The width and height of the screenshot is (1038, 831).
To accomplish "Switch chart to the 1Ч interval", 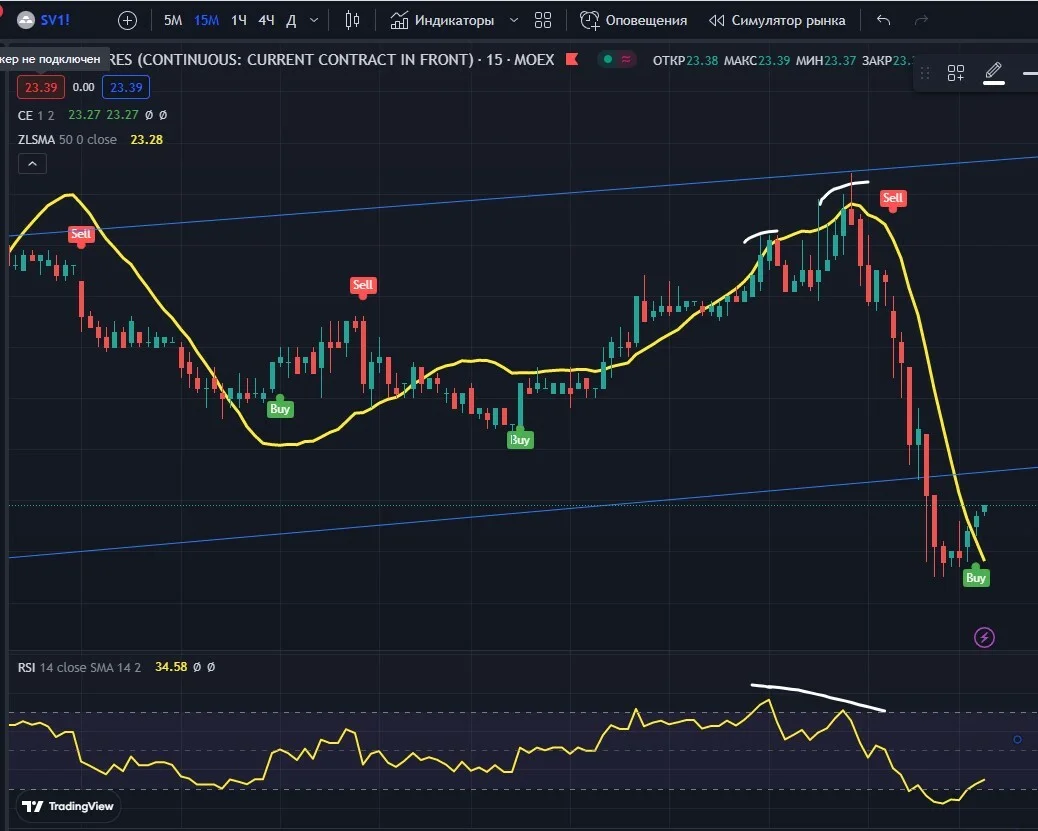I will click(239, 21).
